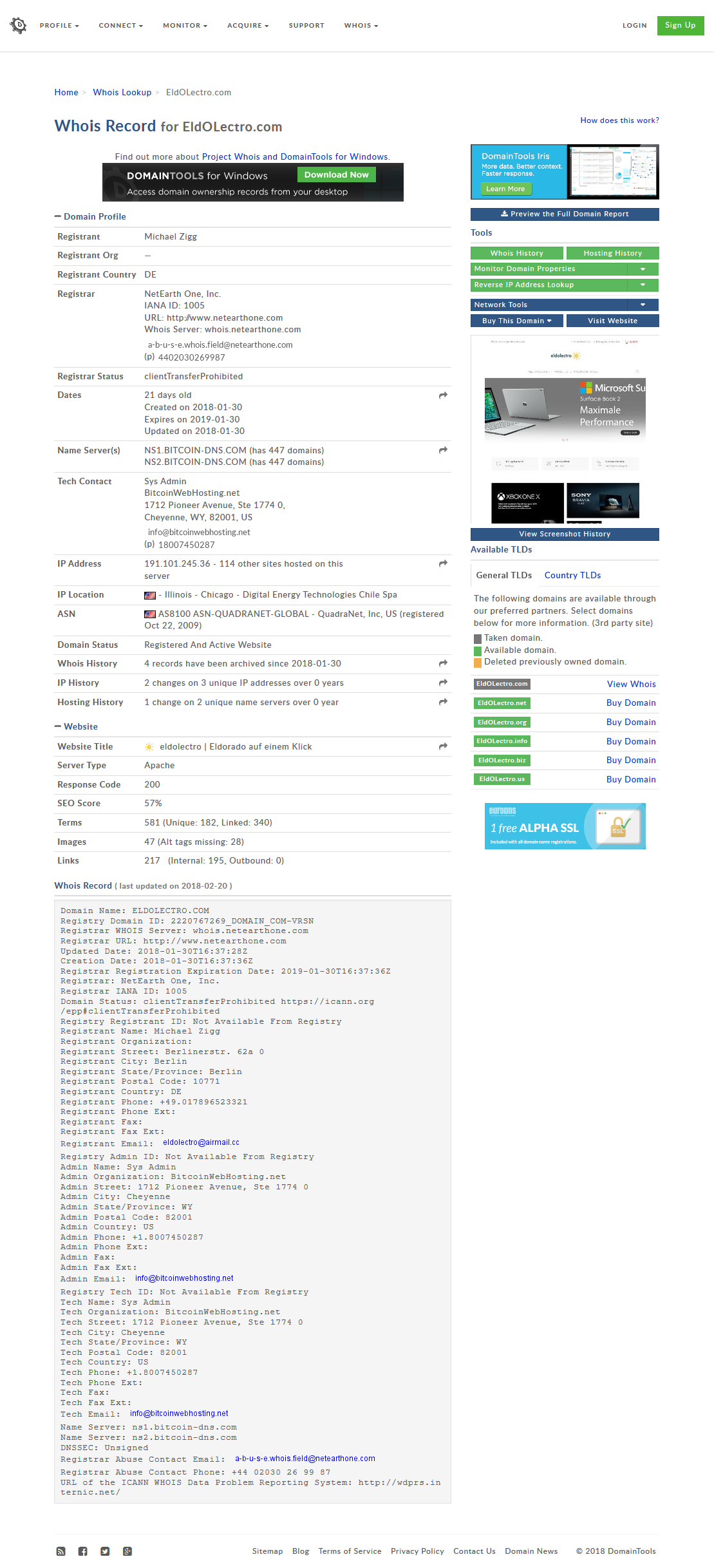The height and width of the screenshot is (1568, 714).
Task: Open the ACQUIRE navigation menu
Action: 248,26
